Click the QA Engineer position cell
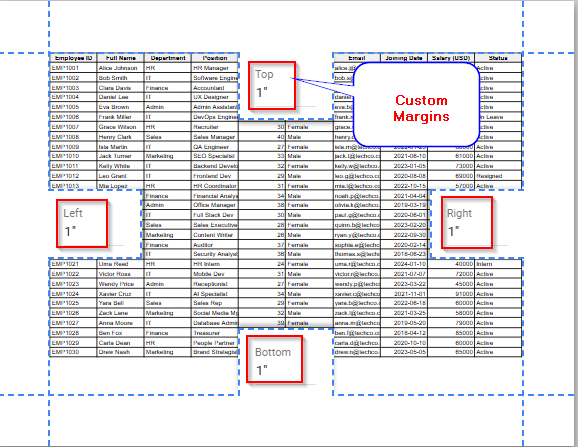Image resolution: width=578 pixels, height=447 pixels. tap(215, 147)
